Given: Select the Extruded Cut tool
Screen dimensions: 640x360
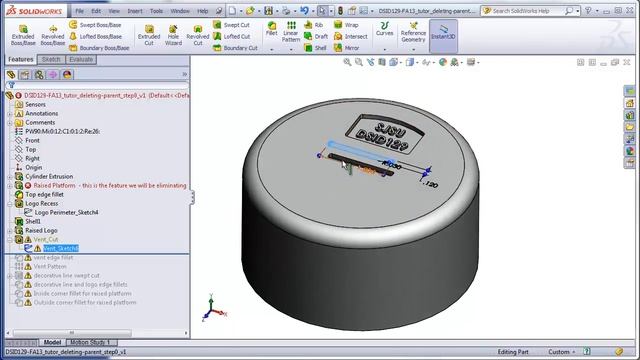Looking at the screenshot, I should point(149,35).
